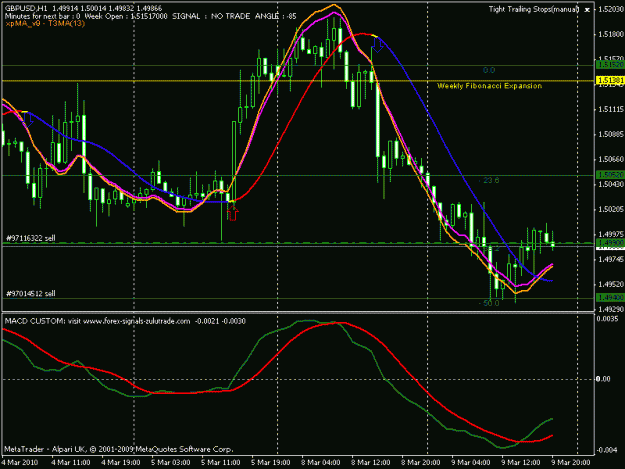Click the 5 Mar 19:00 time label
Image resolution: width=625 pixels, height=469 pixels.
coord(271,463)
